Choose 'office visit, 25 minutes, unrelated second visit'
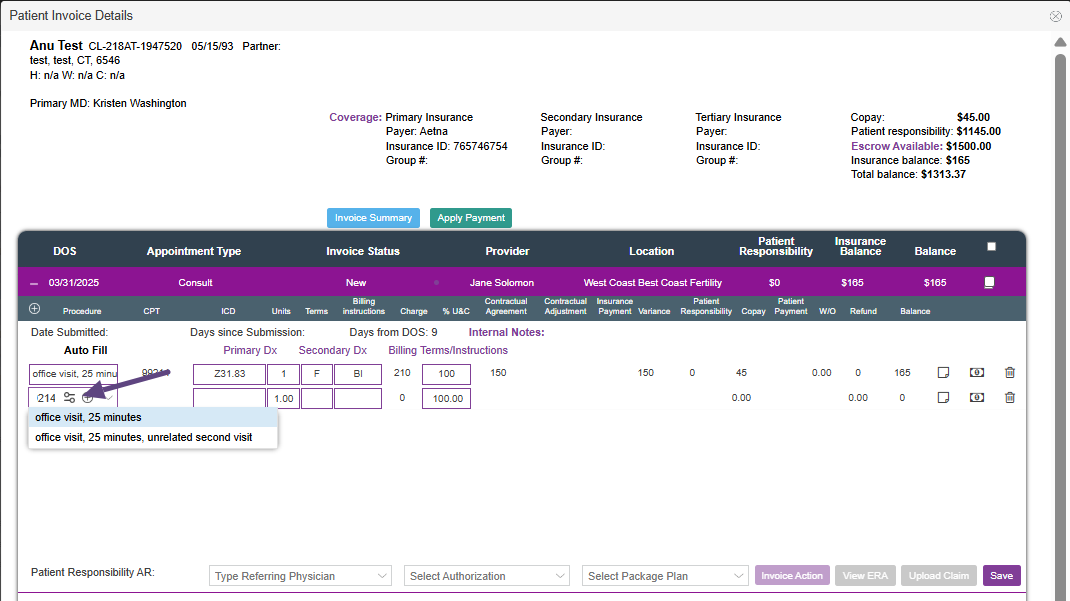This screenshot has height=601, width=1070. pyautogui.click(x=143, y=437)
